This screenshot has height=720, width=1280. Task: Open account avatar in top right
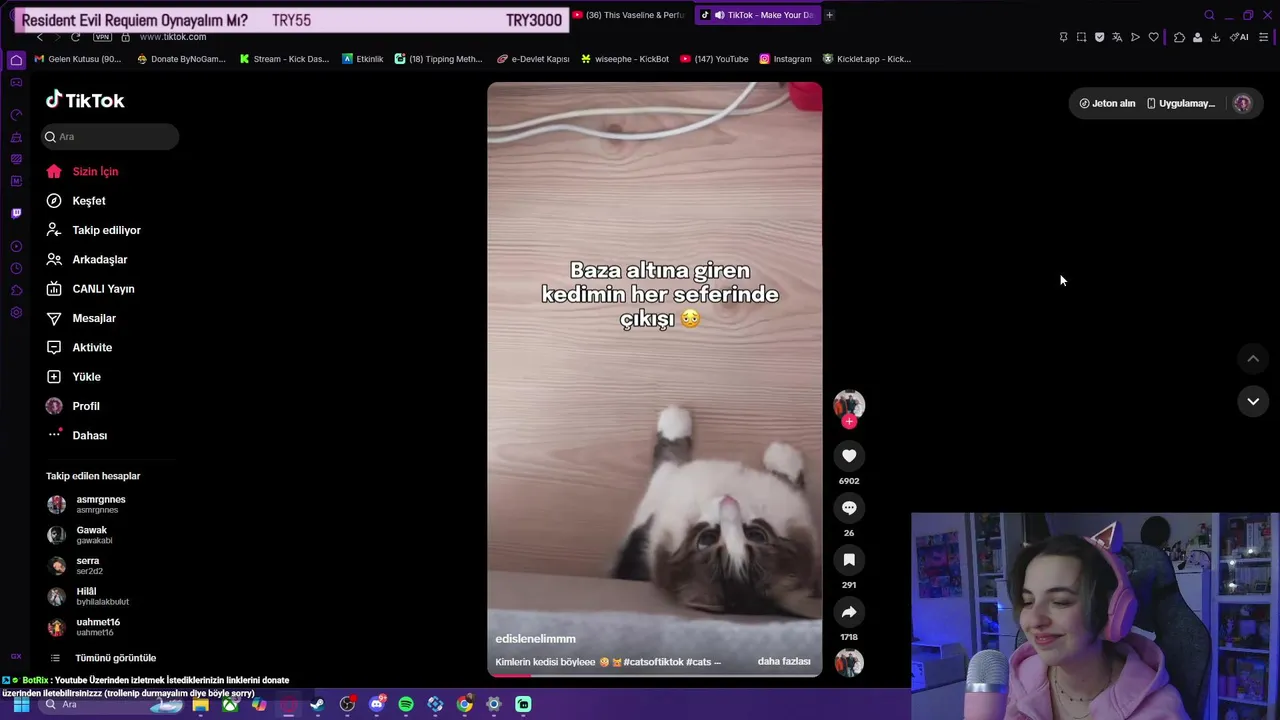1242,103
